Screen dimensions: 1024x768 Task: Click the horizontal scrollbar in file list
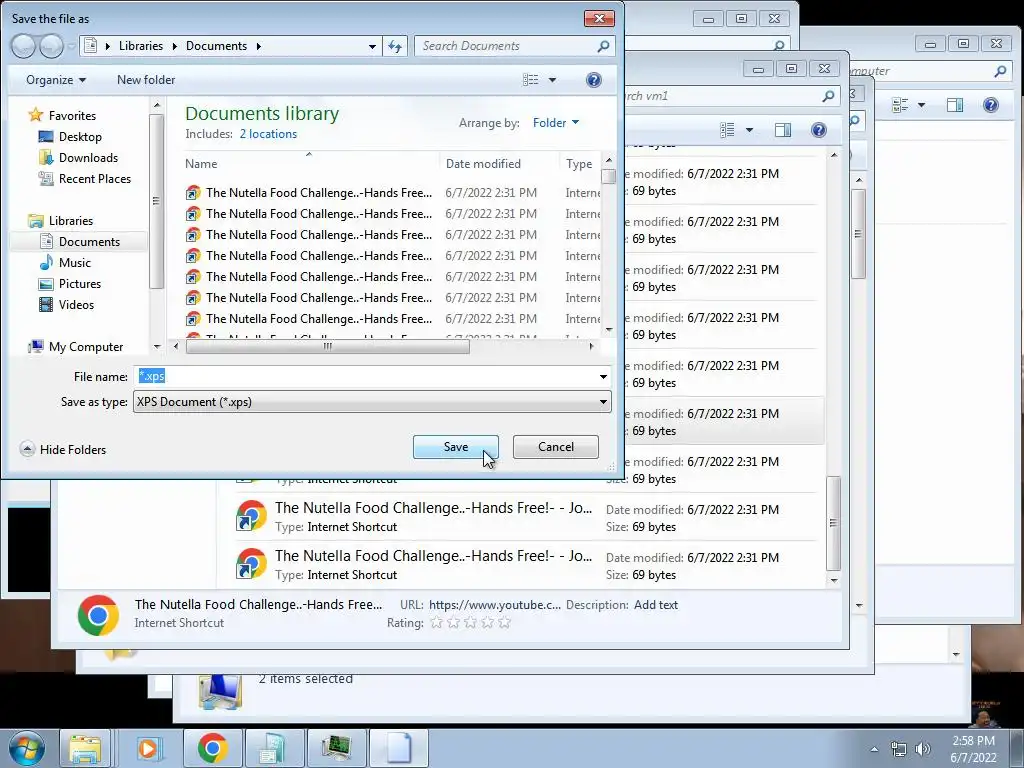327,347
